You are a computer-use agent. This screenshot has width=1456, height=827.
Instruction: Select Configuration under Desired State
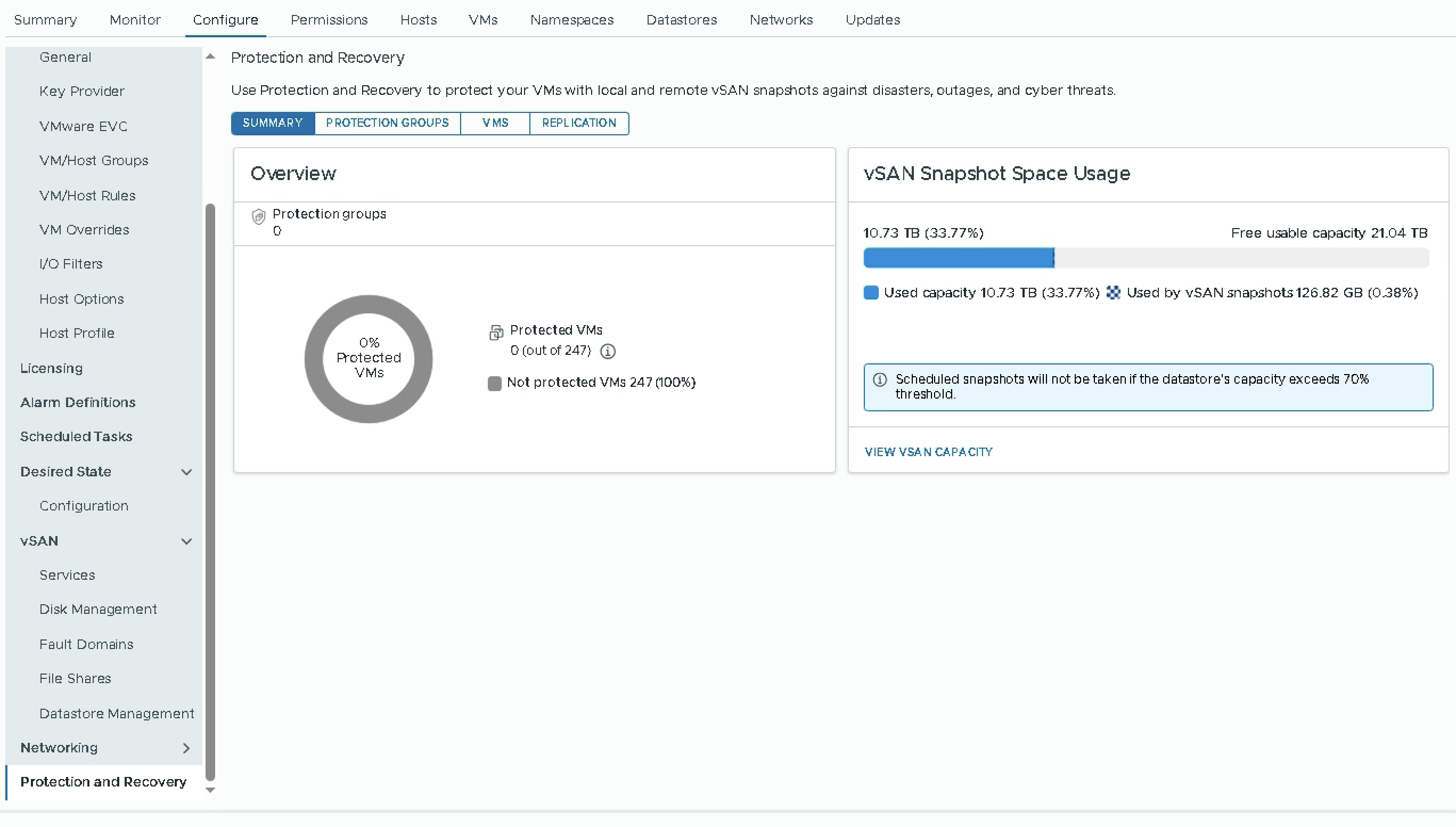(x=84, y=506)
